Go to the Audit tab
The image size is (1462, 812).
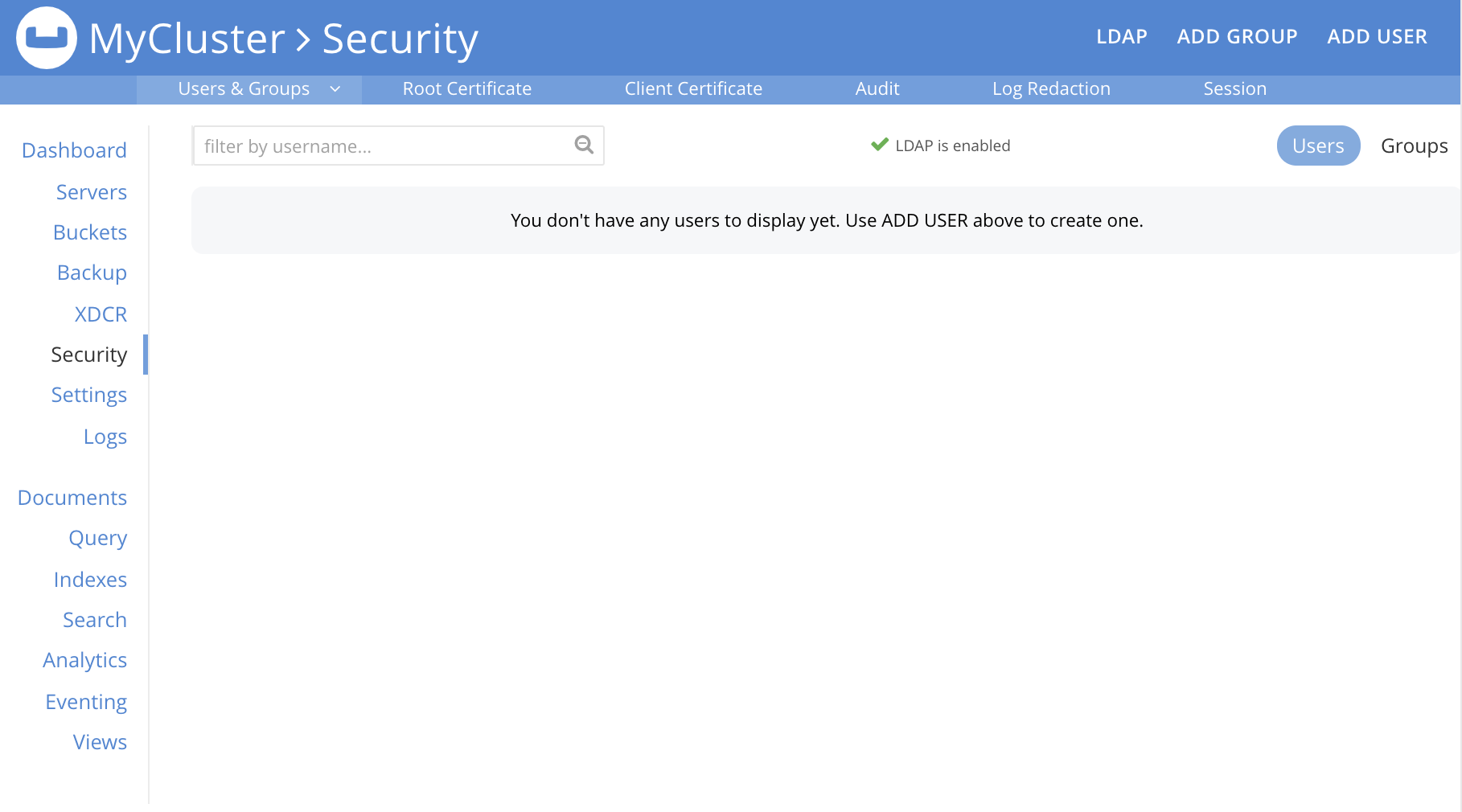coord(877,89)
